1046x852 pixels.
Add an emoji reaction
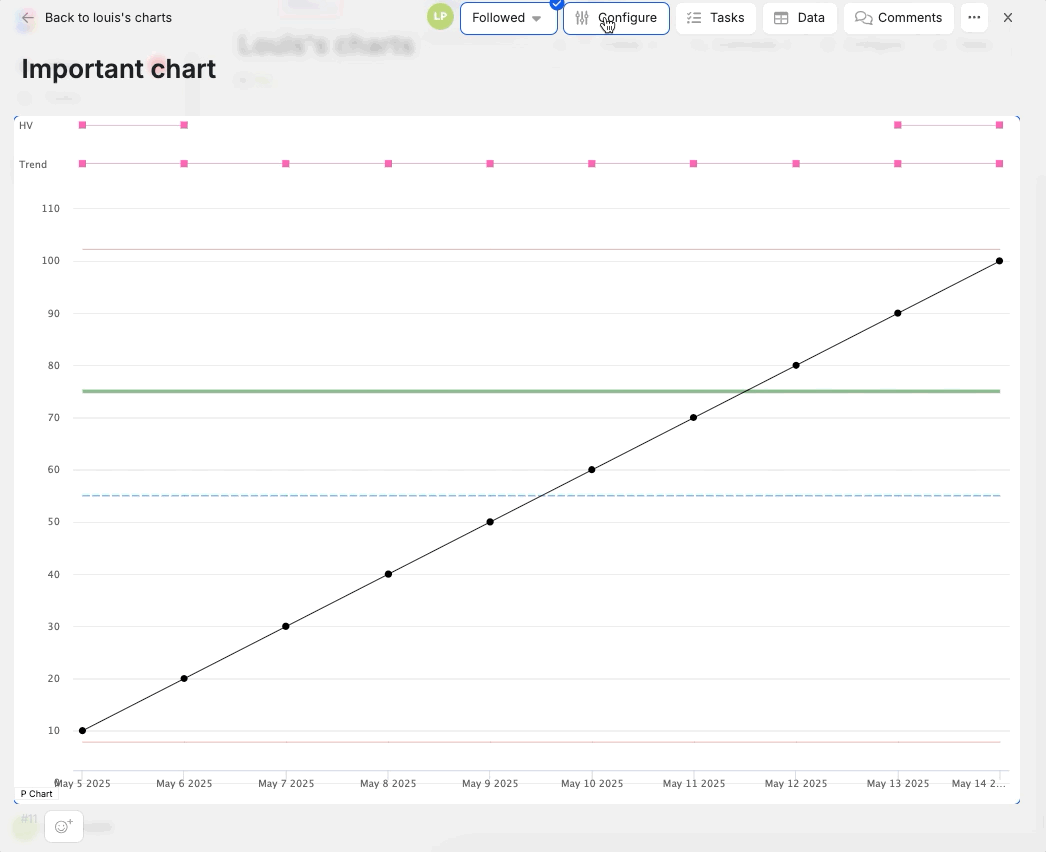64,826
